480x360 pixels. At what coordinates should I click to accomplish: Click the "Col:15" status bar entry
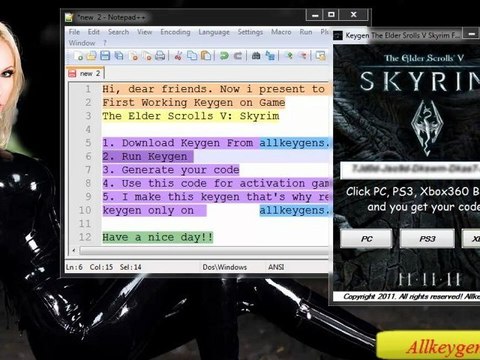(x=101, y=267)
